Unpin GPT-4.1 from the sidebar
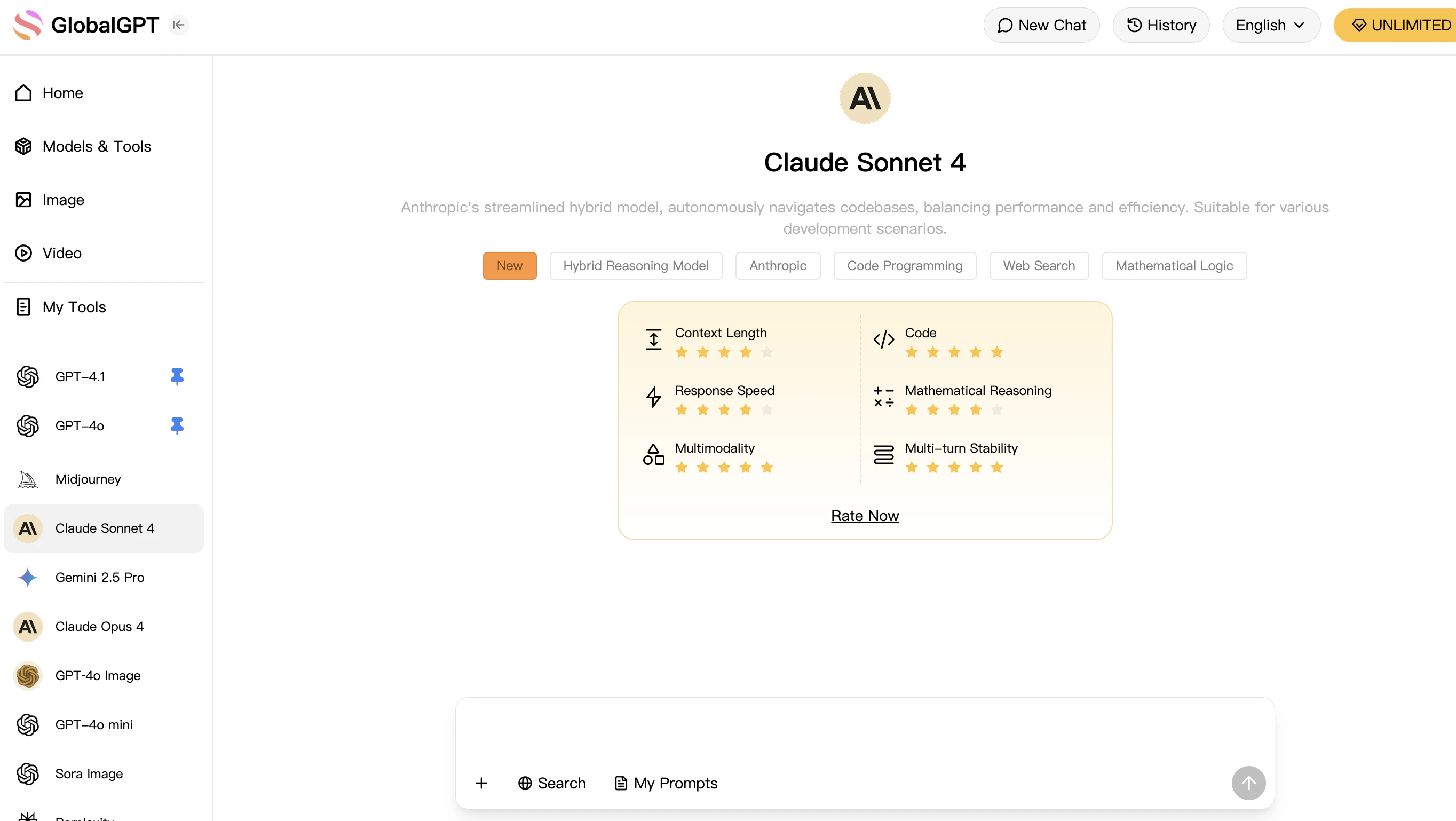1456x821 pixels. (x=177, y=376)
